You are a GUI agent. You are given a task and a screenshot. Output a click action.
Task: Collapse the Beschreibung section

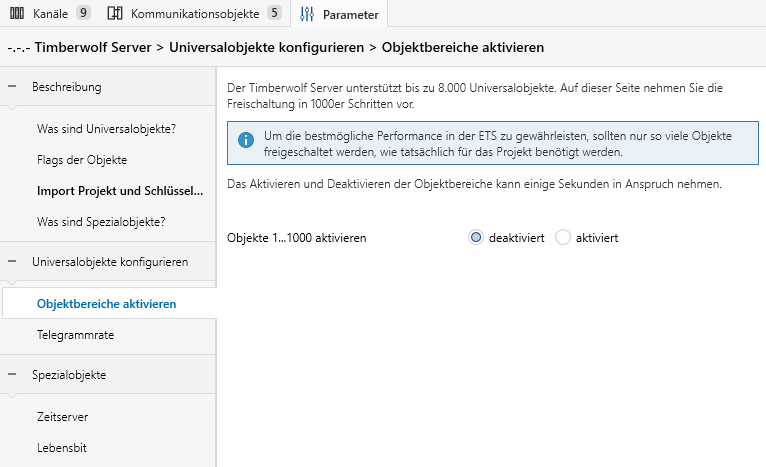(12, 86)
